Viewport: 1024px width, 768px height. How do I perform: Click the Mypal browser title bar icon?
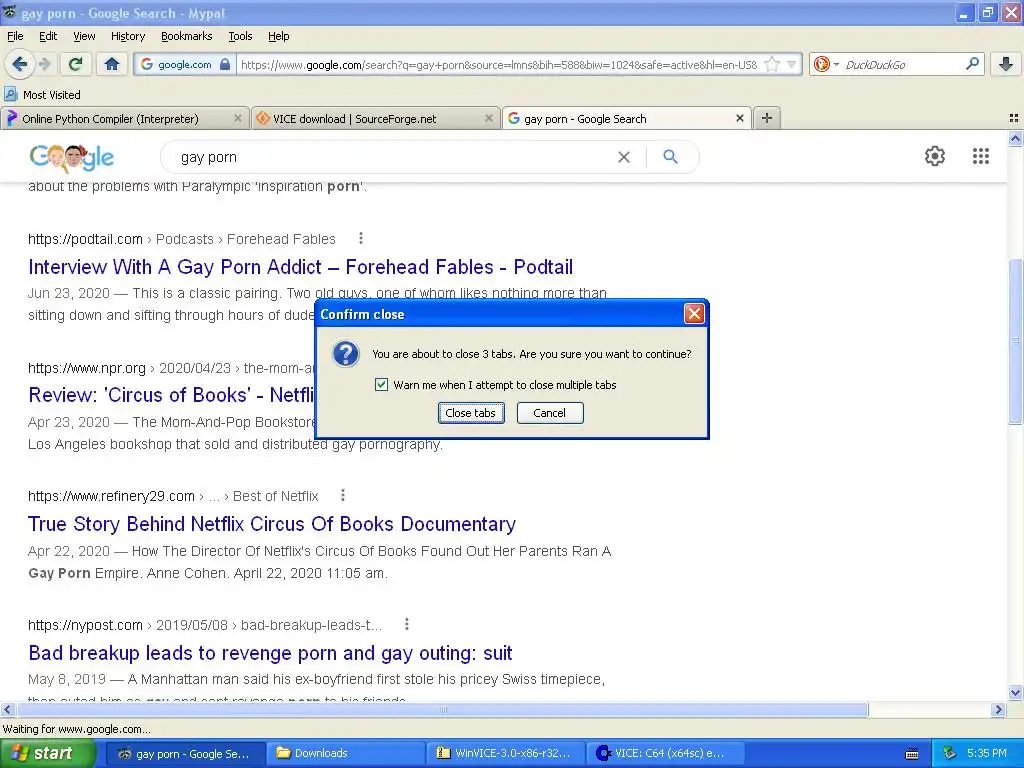click(10, 12)
